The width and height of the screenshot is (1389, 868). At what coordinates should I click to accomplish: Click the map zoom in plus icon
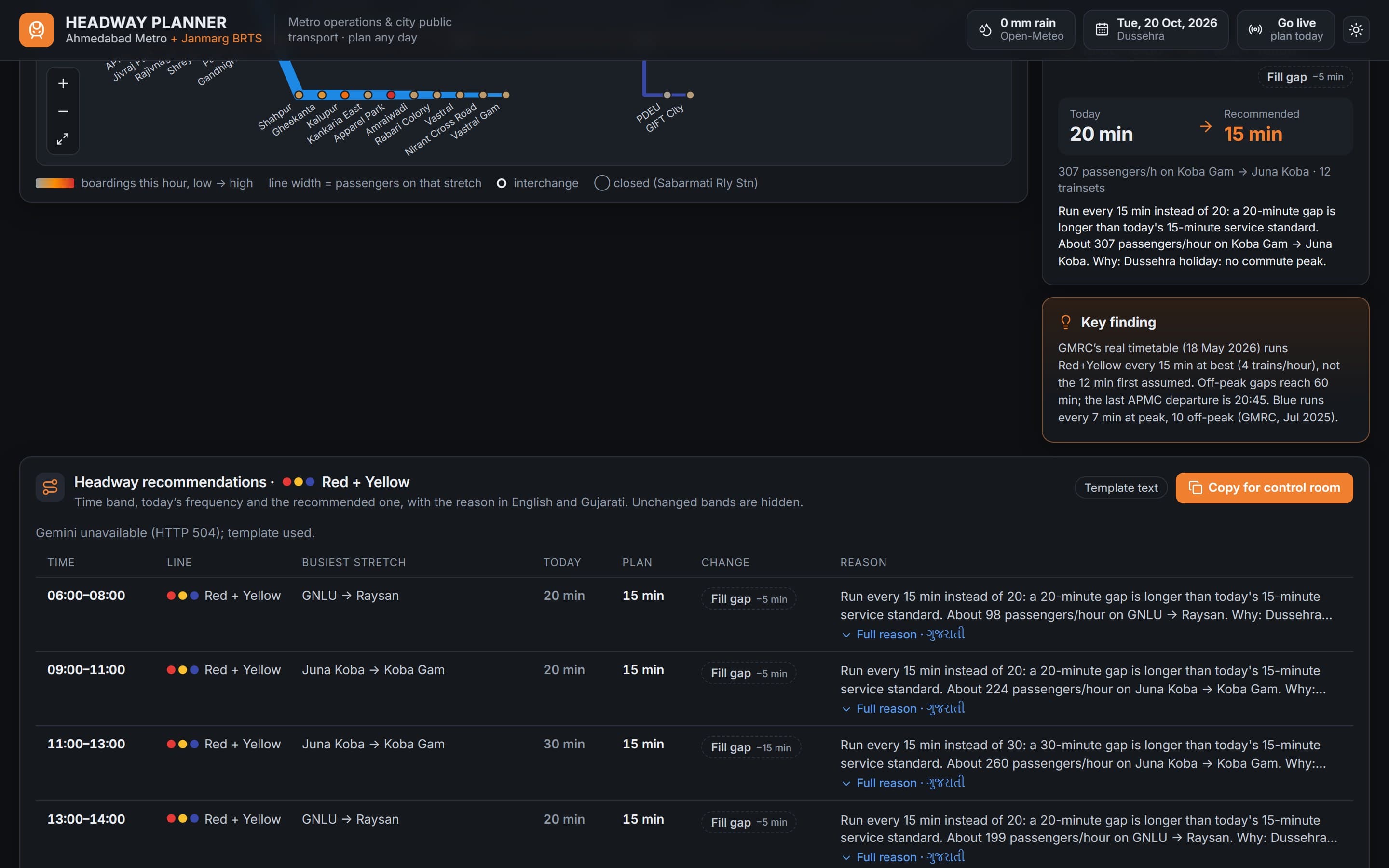tap(63, 83)
